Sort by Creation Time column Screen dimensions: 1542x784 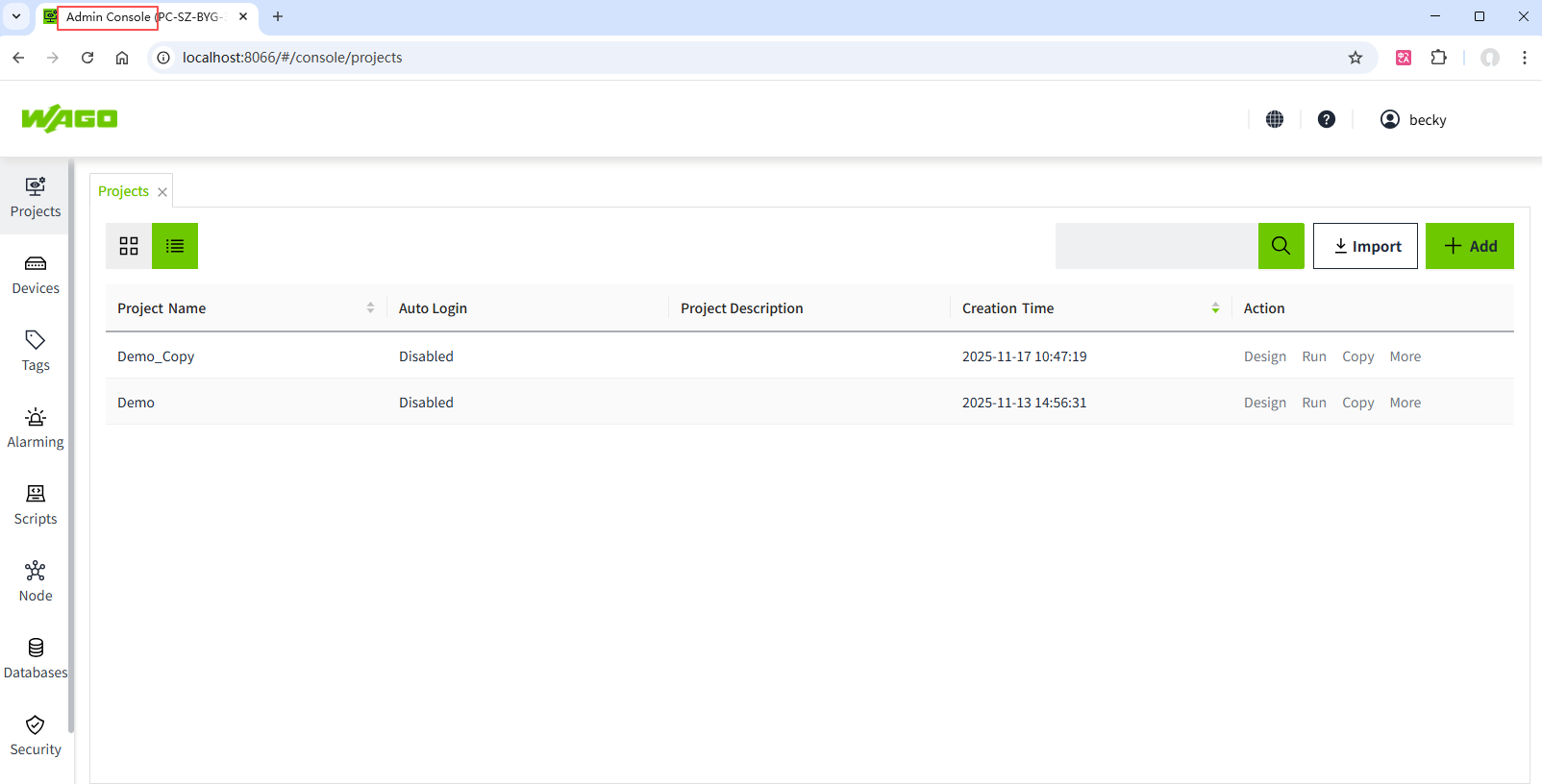tap(1215, 308)
